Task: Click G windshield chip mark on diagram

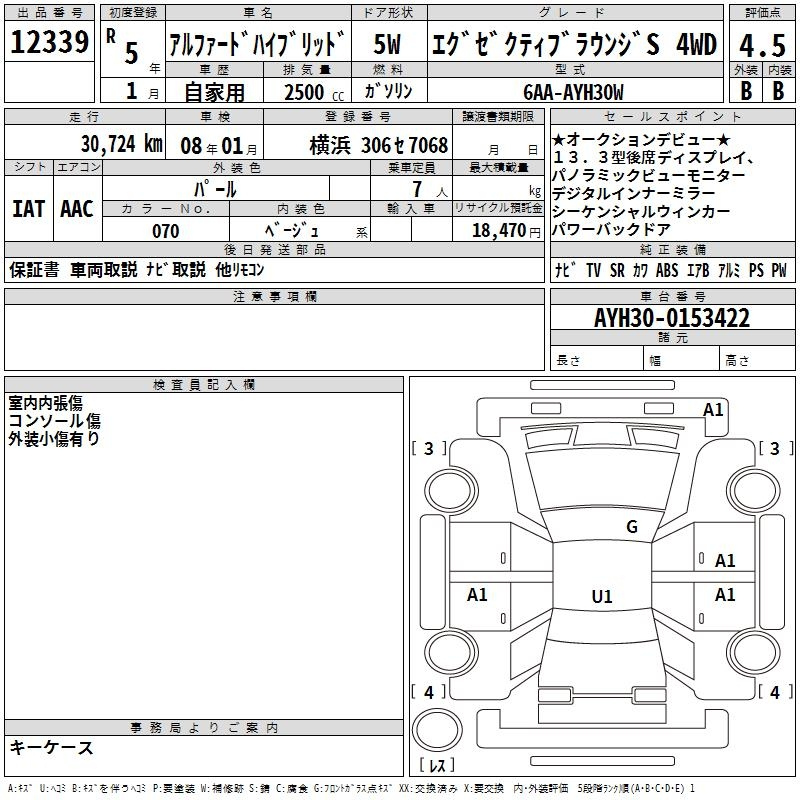Action: coord(632,527)
